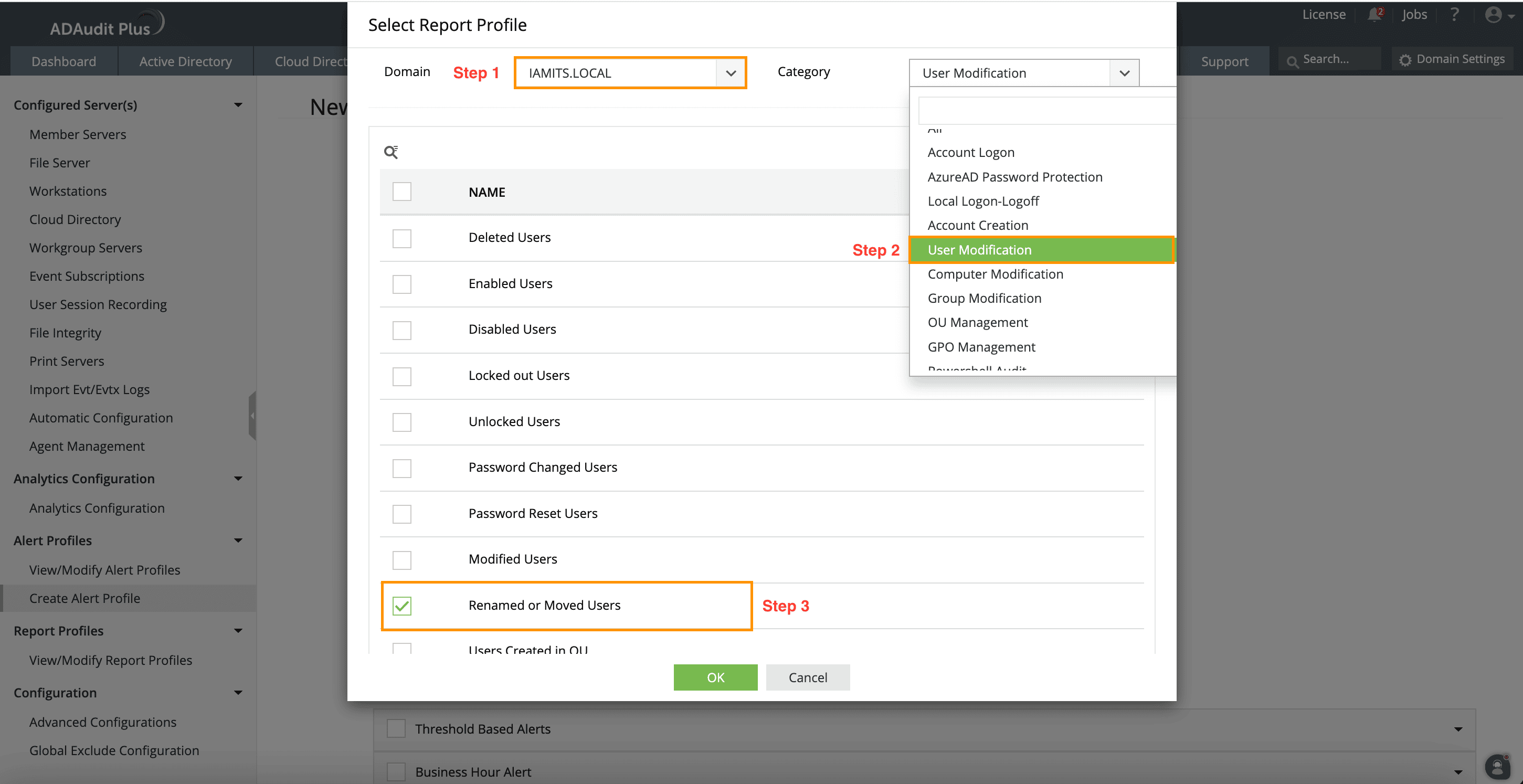Viewport: 1523px width, 784px height.
Task: Tick the Password Reset Users checkbox
Action: 402,514
